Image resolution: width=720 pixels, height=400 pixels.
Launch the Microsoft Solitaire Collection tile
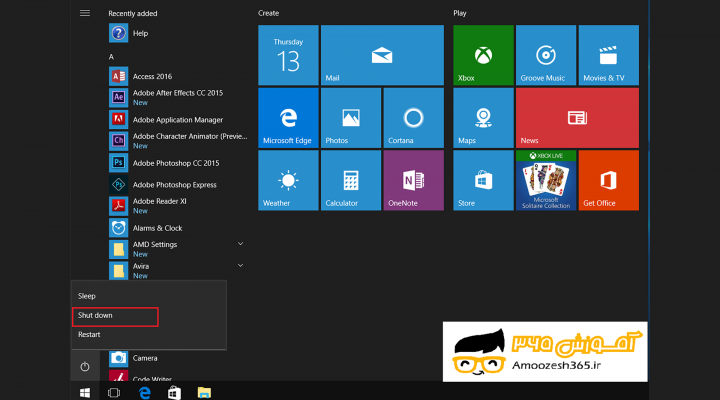(546, 180)
